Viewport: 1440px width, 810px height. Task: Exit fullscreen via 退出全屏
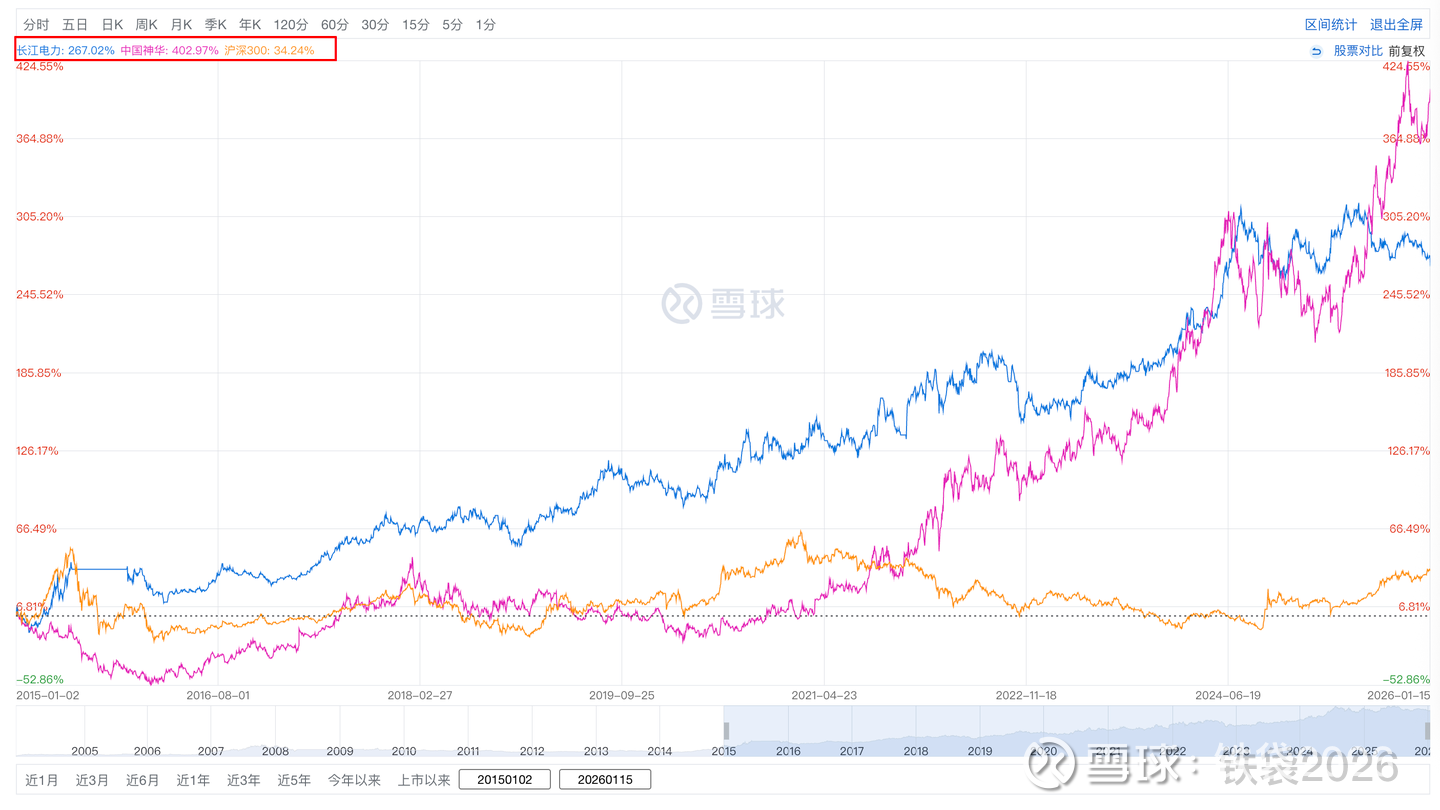point(1396,24)
